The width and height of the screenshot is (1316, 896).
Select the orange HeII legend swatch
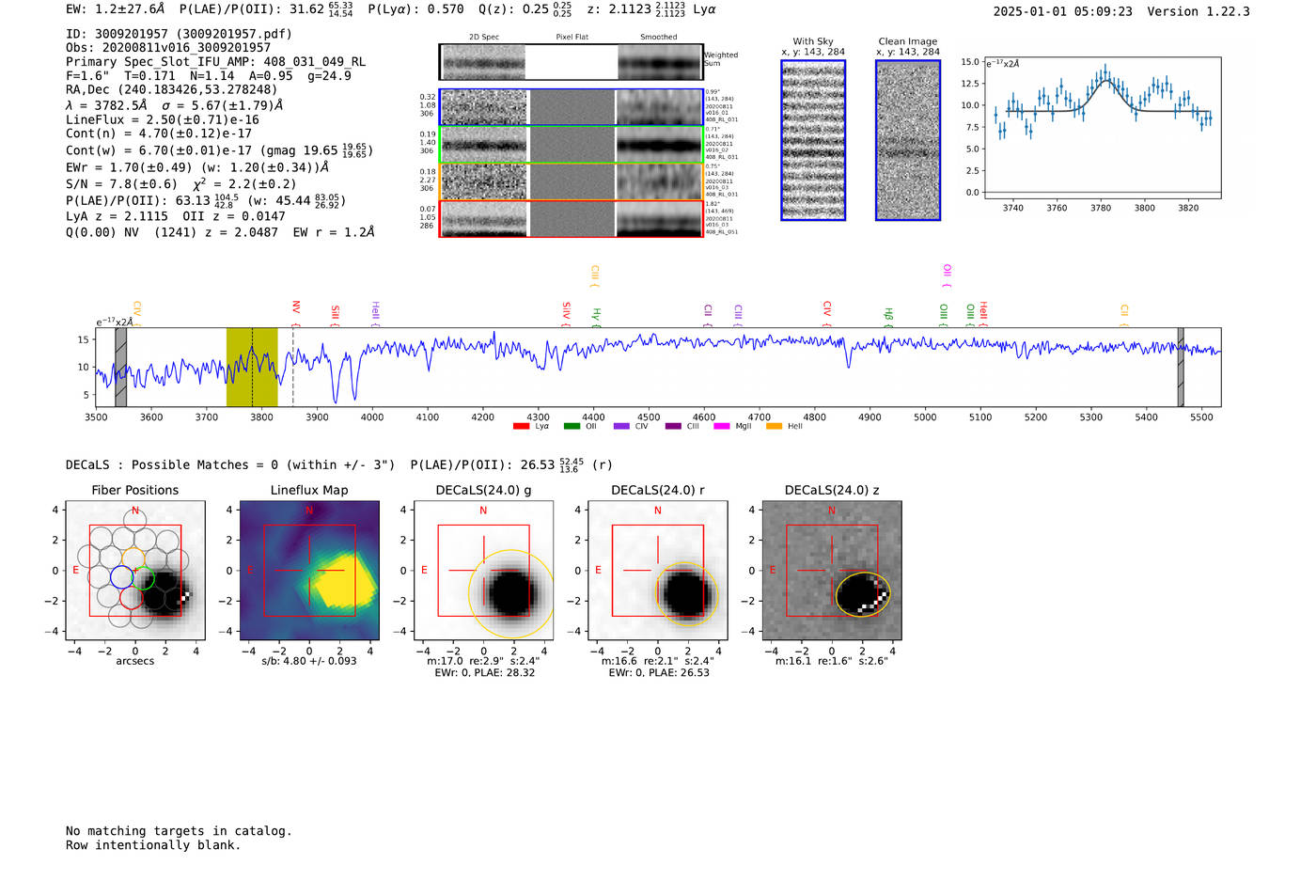click(x=774, y=427)
